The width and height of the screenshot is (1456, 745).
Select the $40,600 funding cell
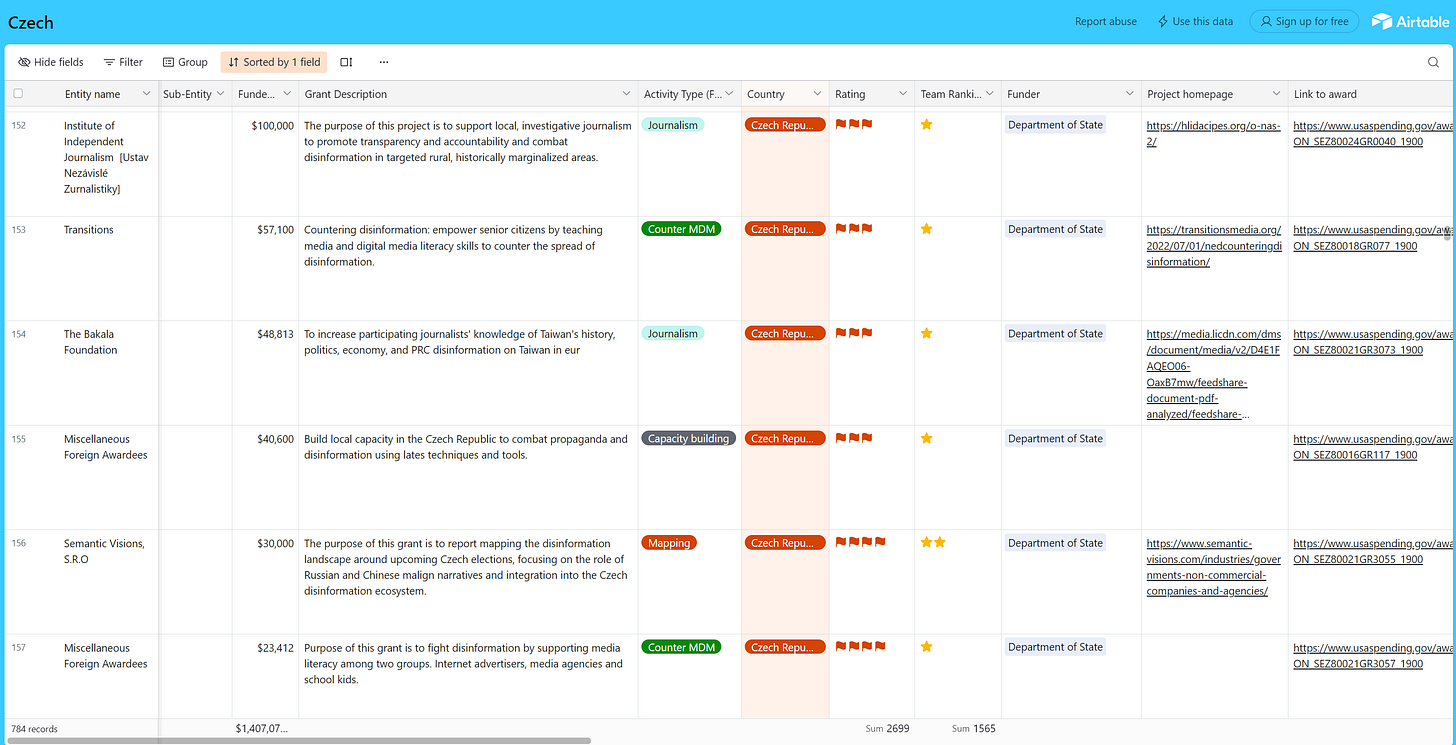pos(265,477)
